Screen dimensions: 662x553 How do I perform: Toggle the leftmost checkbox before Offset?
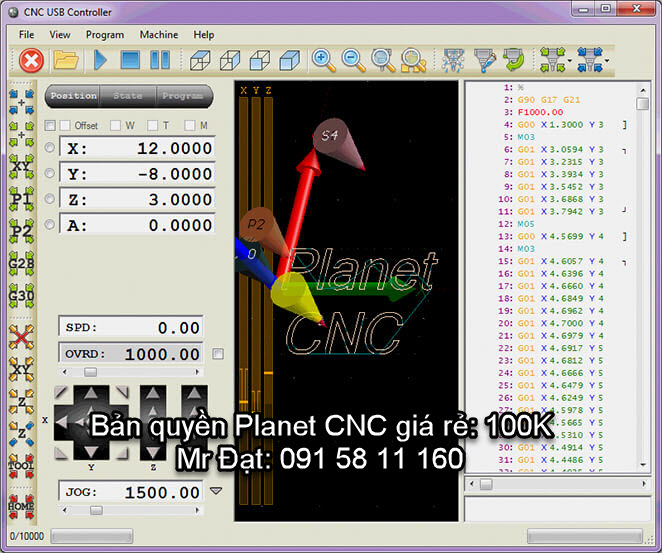point(50,125)
